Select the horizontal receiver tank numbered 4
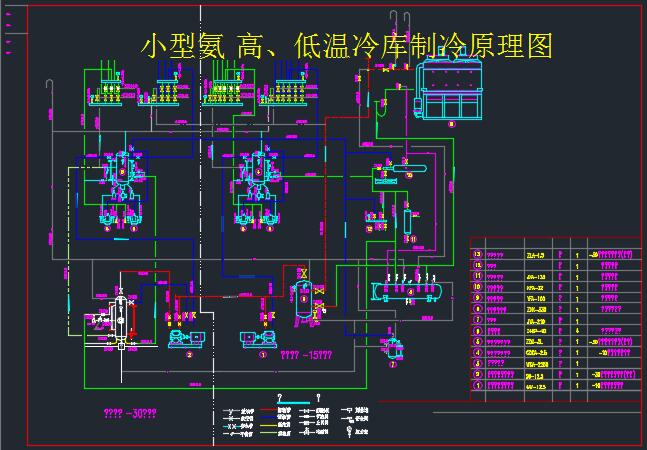Image resolution: width=647 pixels, height=450 pixels. tap(406, 291)
